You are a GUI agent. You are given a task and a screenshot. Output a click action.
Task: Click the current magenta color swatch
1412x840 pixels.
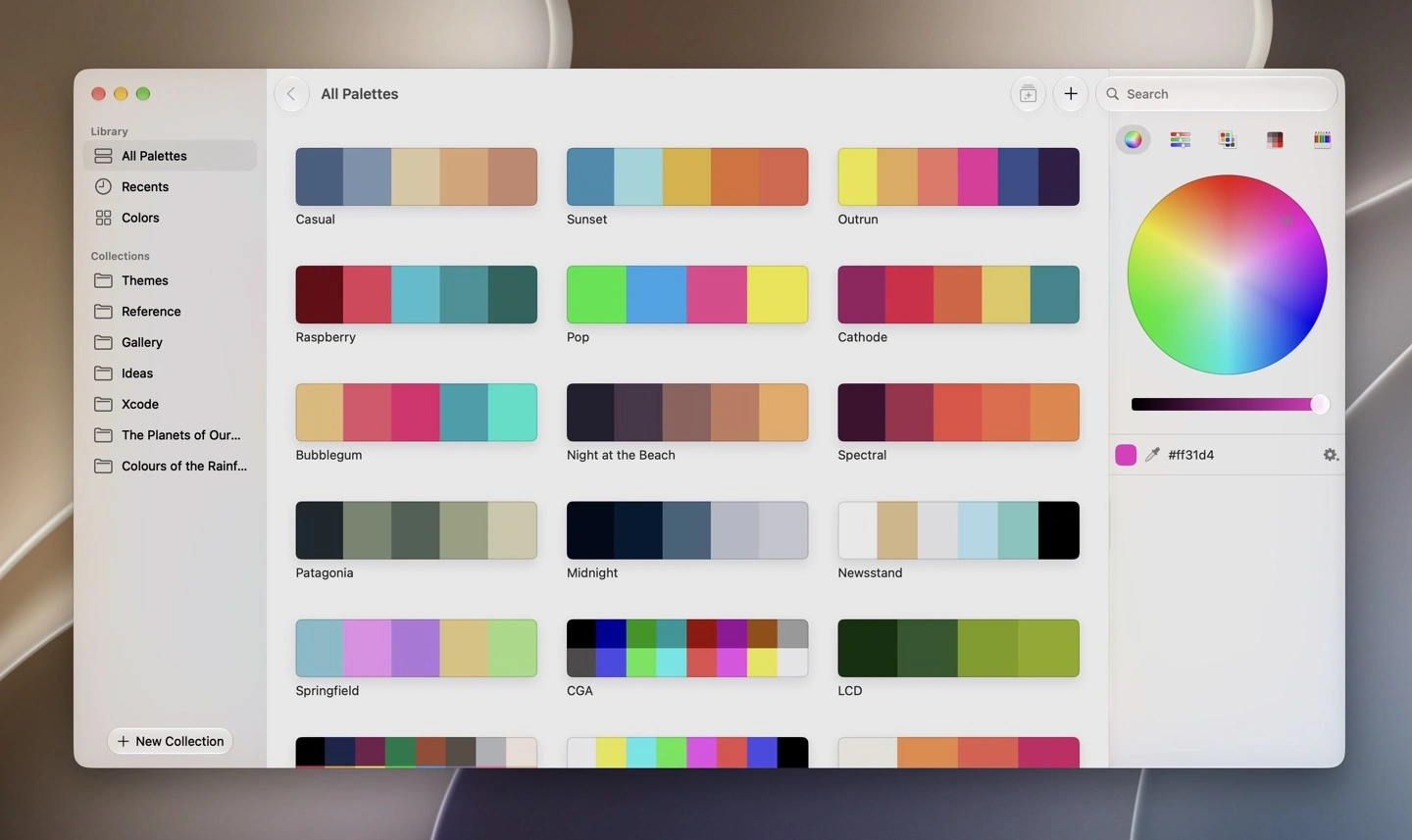[x=1126, y=455]
